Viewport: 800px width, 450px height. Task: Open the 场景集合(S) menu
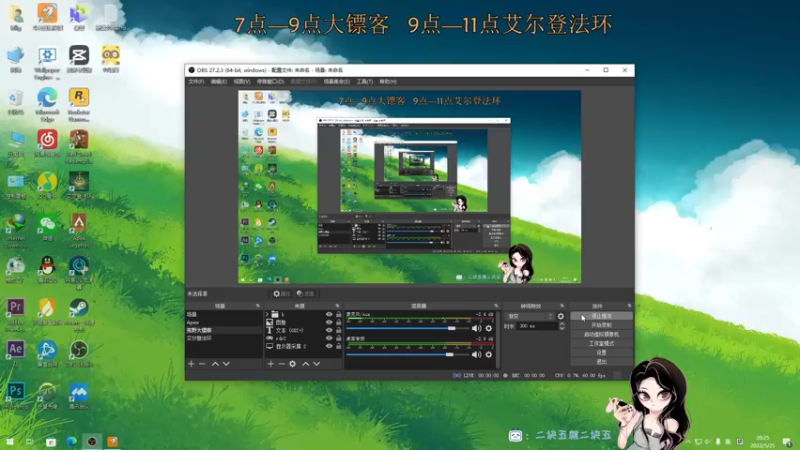[x=337, y=82]
